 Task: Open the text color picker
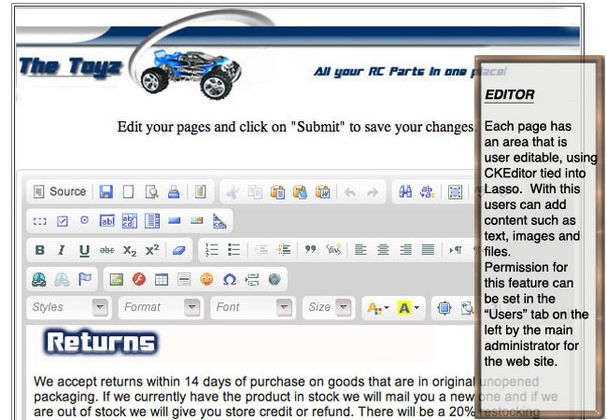[376, 308]
